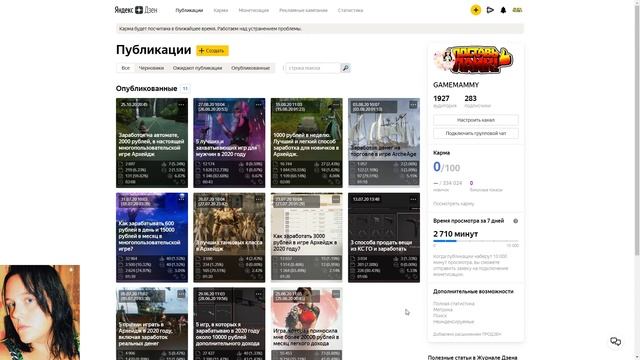Click the viewing time progress bar
Viewport: 640px width, 360px height.
pos(476,241)
